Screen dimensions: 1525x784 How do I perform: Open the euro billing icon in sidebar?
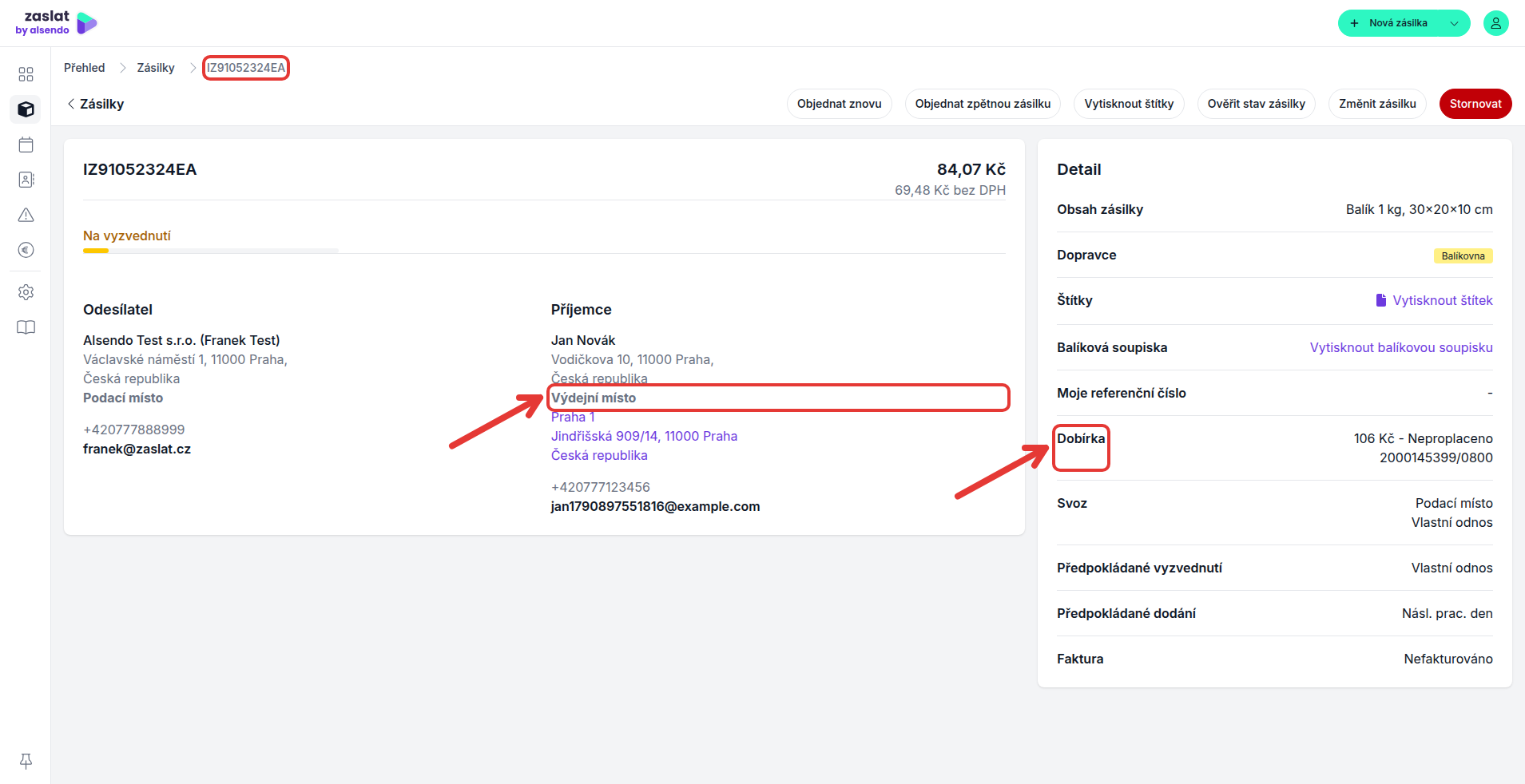pos(26,250)
